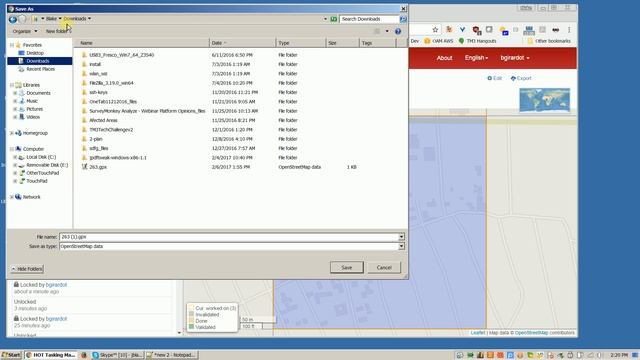640x360 pixels.
Task: Close the Save As dialog
Action: [403, 9]
